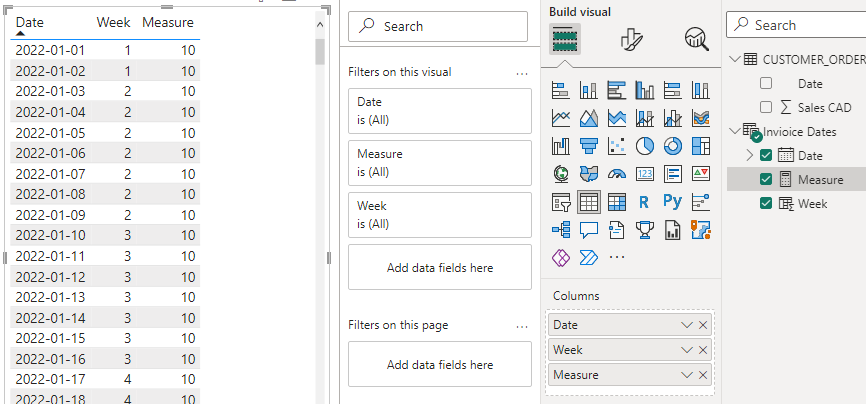Select the Area chart visual
The height and width of the screenshot is (404, 866).
[x=589, y=118]
